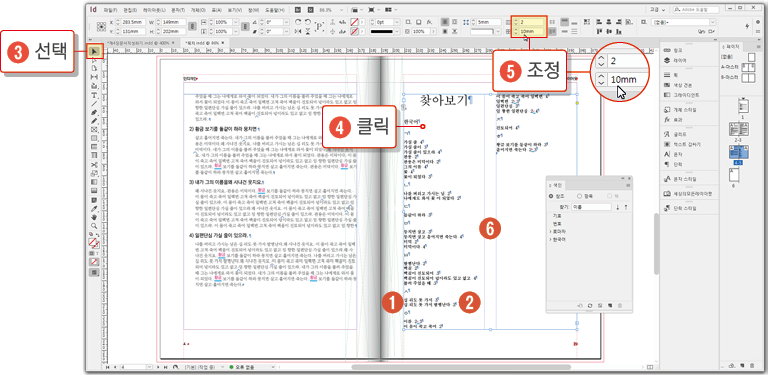
Task: Open the Stock (St) icon in menu bar
Action: coord(310,9)
